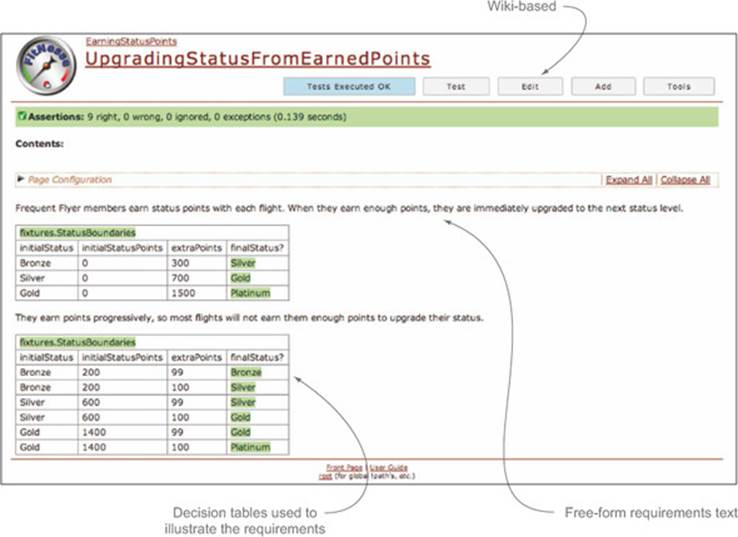Click the UpgradingStatusFromEarnedPoints page title
The image size is (738, 537).
tap(257, 59)
